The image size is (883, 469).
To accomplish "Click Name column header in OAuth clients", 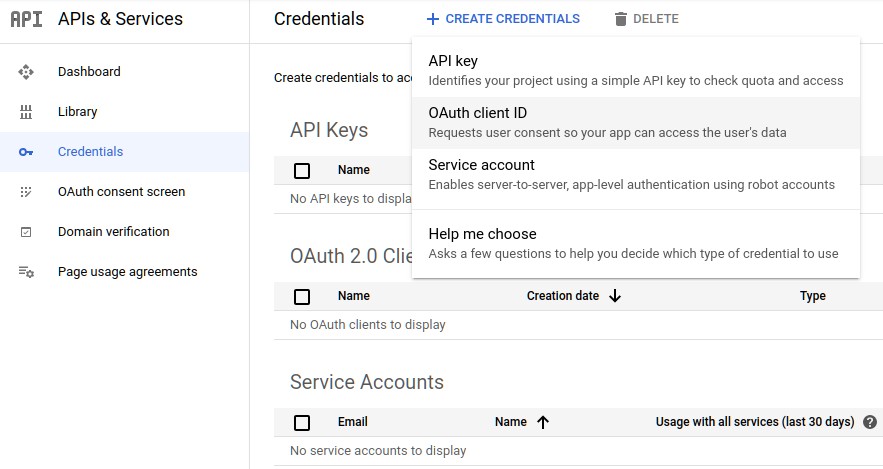I will [354, 296].
